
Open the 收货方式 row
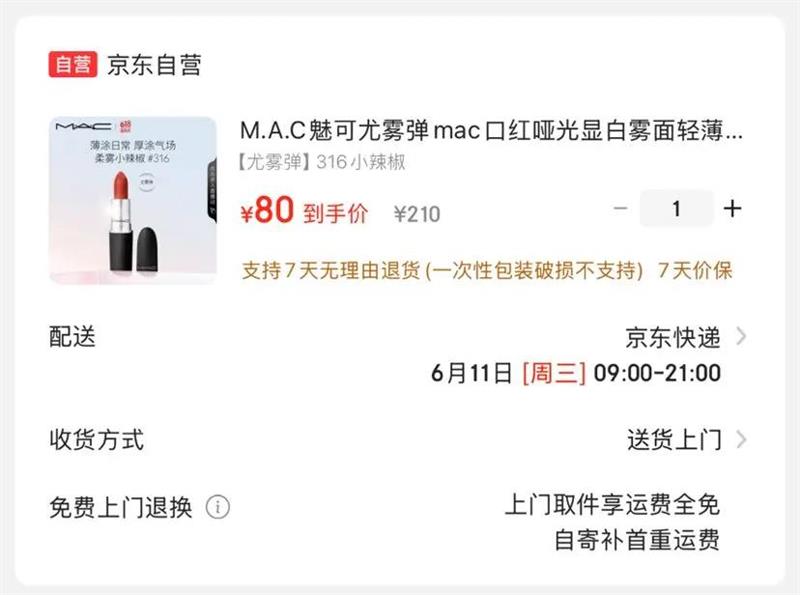[x=398, y=439]
